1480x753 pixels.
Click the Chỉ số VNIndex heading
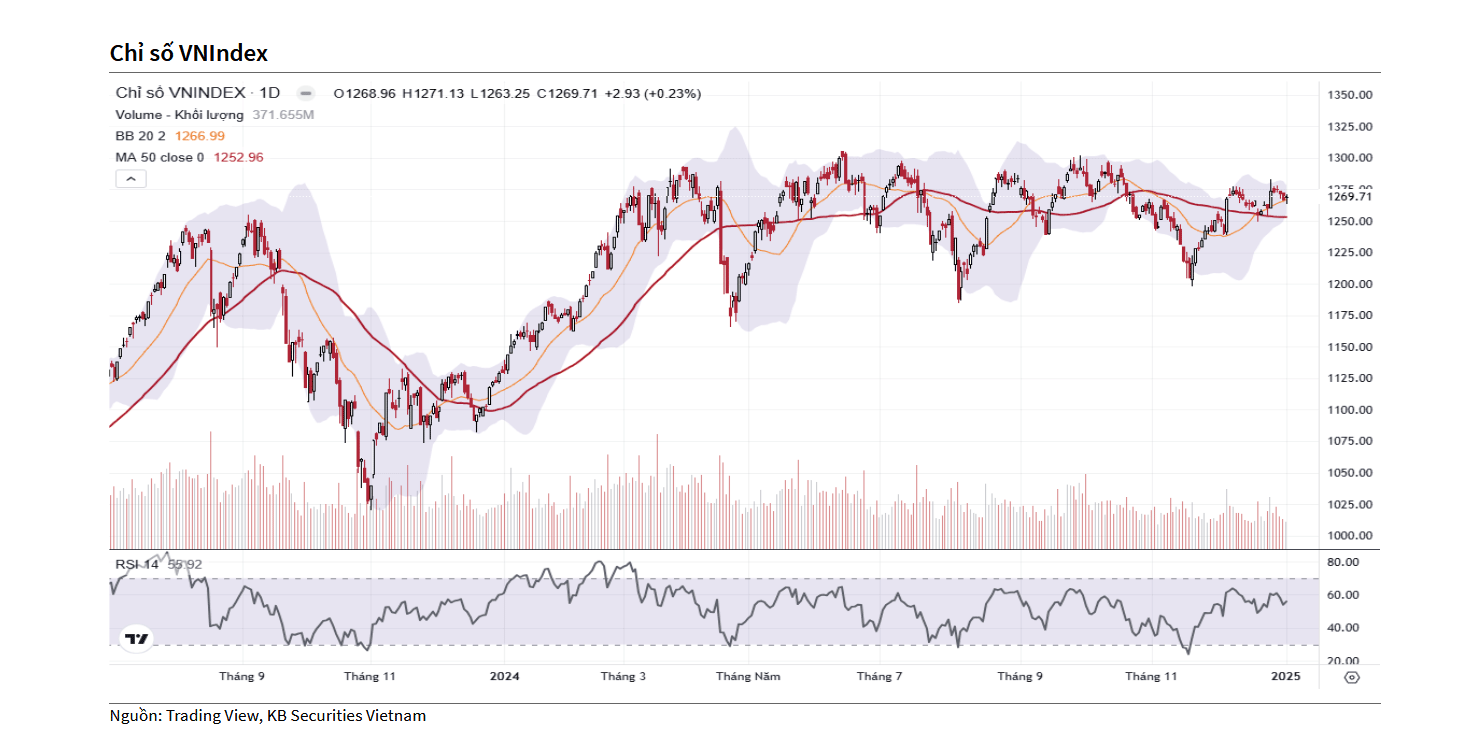189,53
